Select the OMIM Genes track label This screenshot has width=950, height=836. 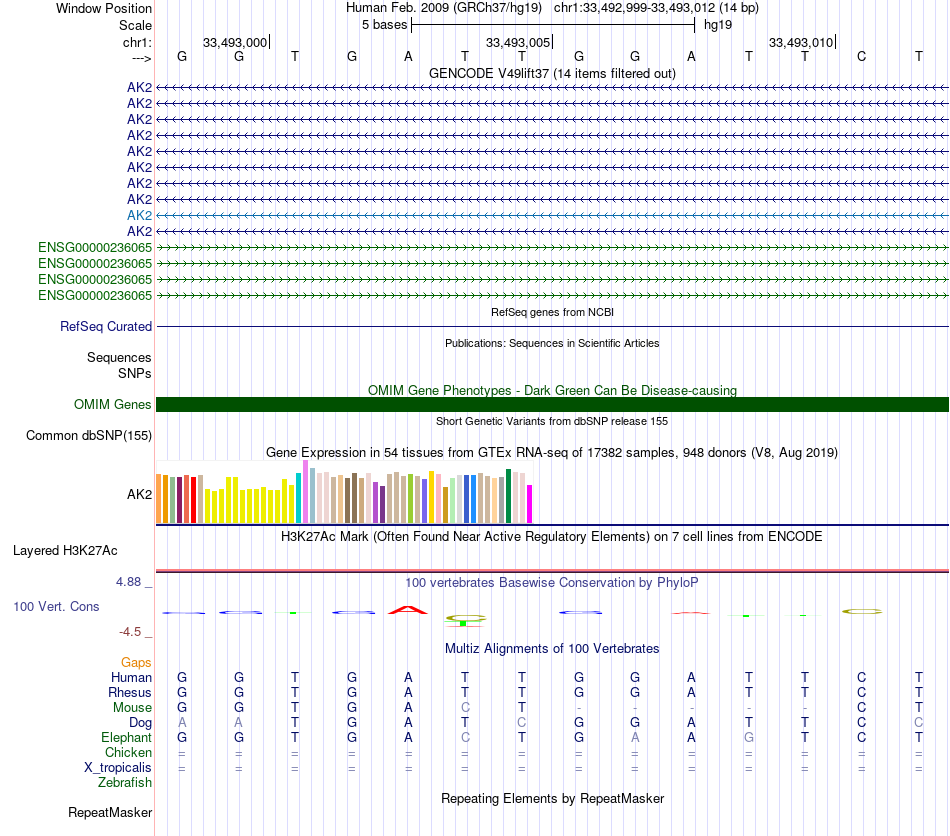click(113, 405)
